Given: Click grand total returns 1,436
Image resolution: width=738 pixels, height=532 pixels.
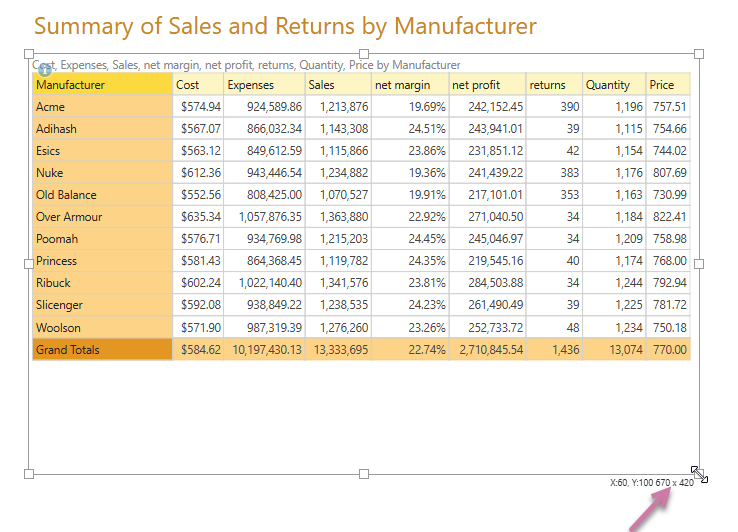Looking at the screenshot, I should pos(566,350).
